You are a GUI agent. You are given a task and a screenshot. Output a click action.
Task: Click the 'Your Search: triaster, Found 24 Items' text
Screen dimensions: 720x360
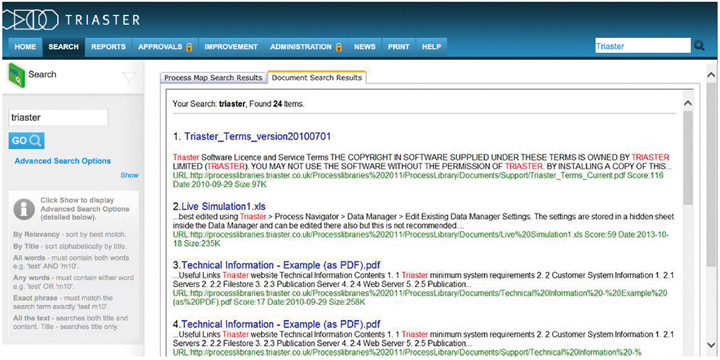coord(238,104)
